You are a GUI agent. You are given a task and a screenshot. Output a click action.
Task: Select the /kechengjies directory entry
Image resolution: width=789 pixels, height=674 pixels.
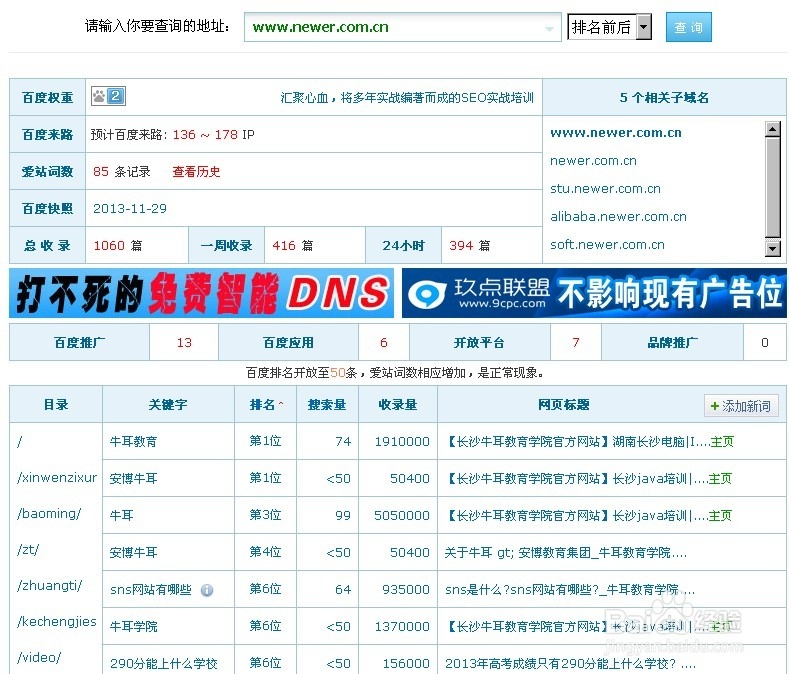point(56,622)
